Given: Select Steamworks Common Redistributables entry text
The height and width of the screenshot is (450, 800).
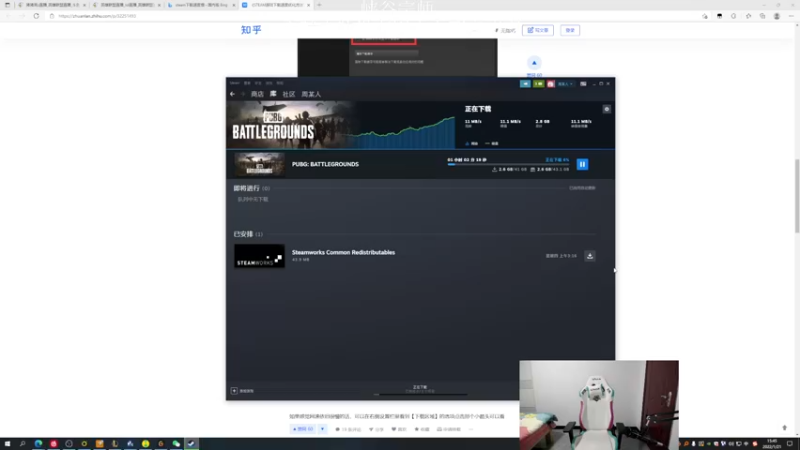Looking at the screenshot, I should pos(343,253).
